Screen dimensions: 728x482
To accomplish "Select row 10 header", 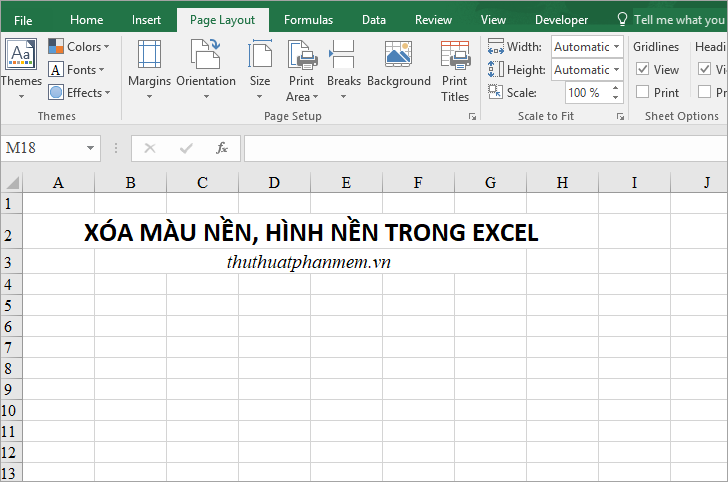I will (x=11, y=410).
